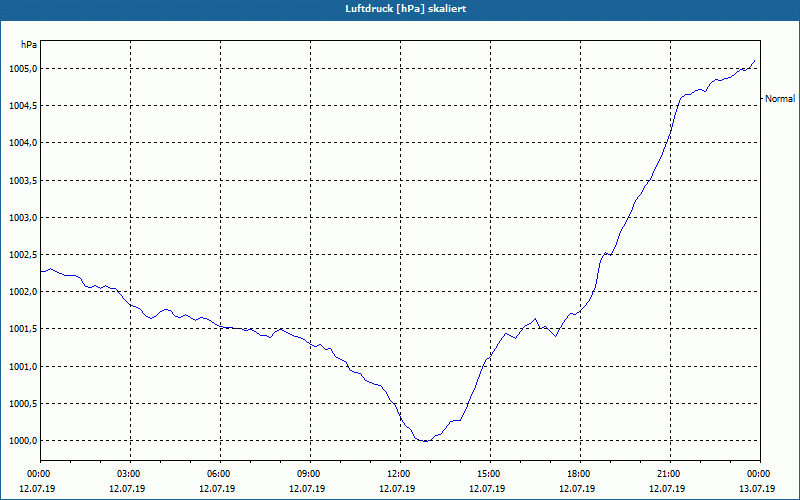
Task: Click the 1001,5 y-axis value
Action: (x=23, y=329)
